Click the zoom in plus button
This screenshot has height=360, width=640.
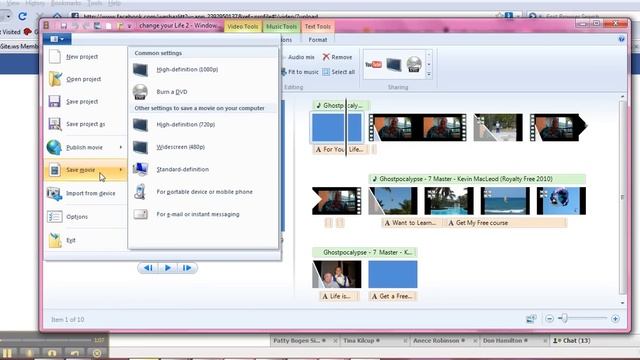coord(615,319)
